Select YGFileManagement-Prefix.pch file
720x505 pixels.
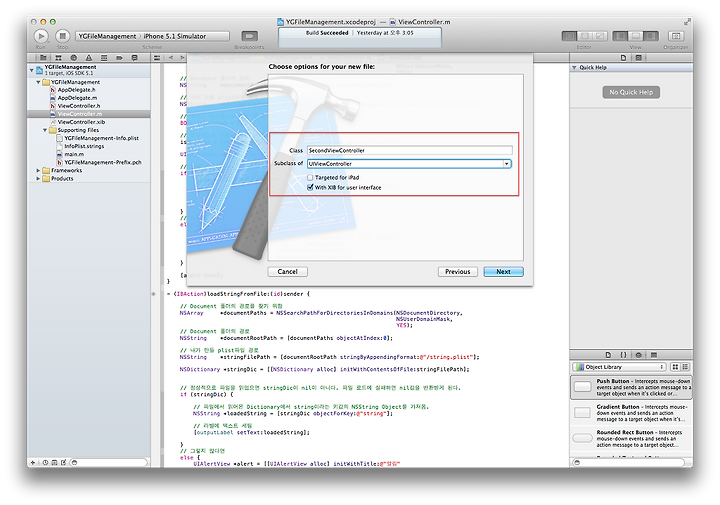click(102, 163)
